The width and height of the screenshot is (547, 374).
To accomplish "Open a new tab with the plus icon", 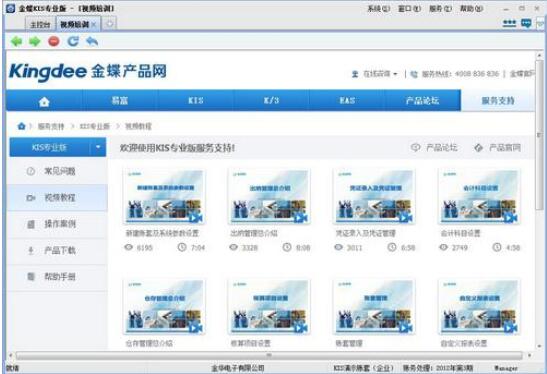I will 110,24.
